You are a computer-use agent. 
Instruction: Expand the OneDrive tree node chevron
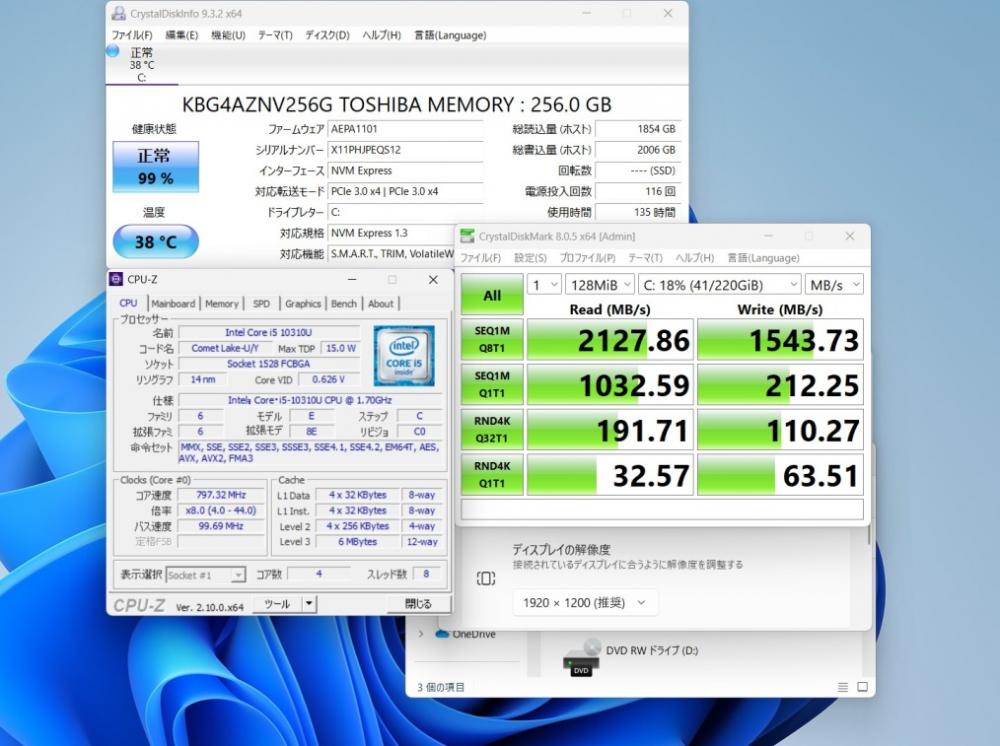421,634
